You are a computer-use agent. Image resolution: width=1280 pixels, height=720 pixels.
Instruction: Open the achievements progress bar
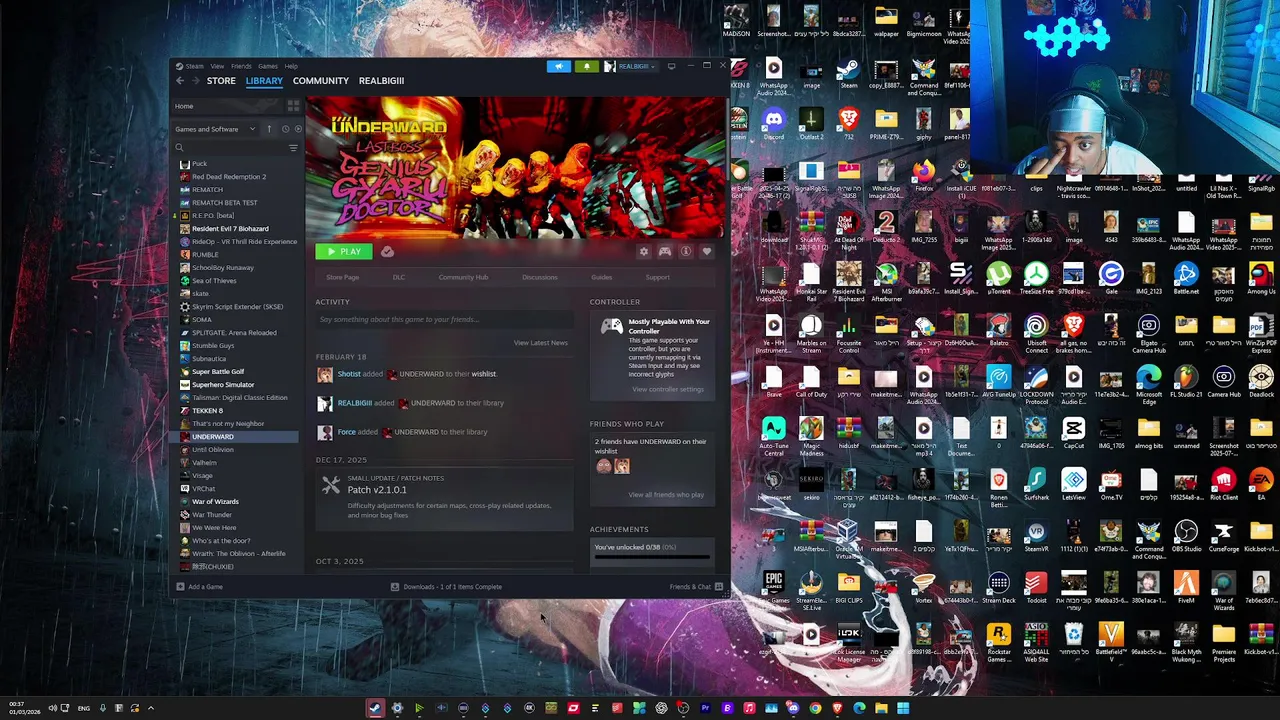[652, 557]
